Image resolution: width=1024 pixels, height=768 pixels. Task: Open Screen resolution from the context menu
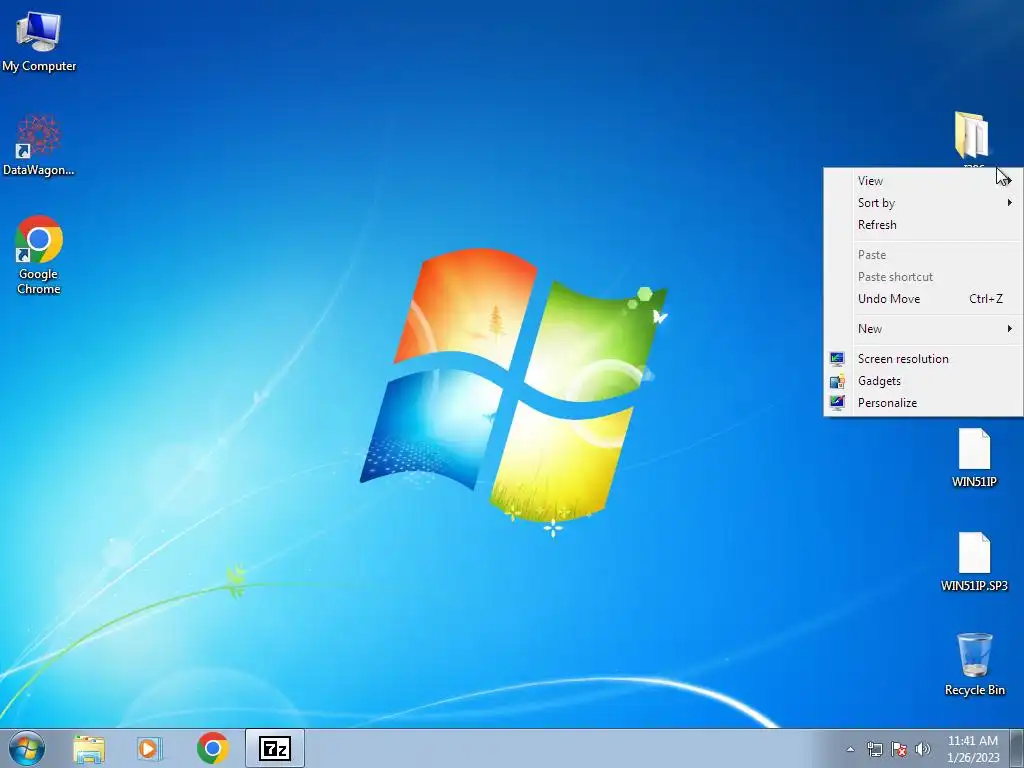pos(923,359)
